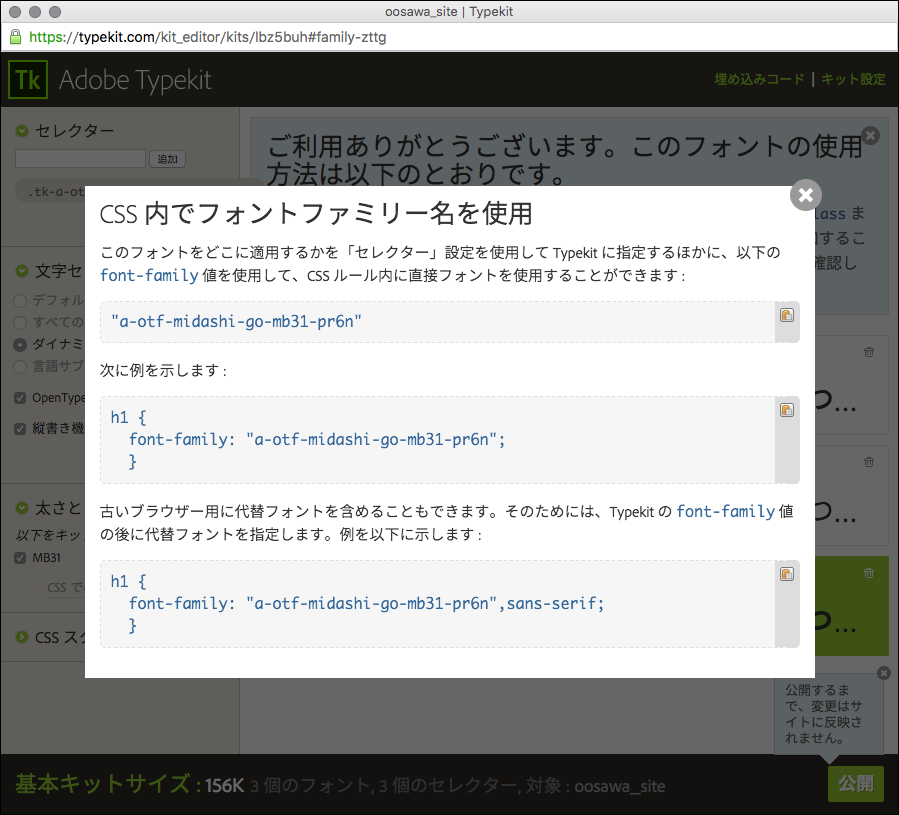Click the address bar URL
The image size is (899, 815).
(208, 37)
